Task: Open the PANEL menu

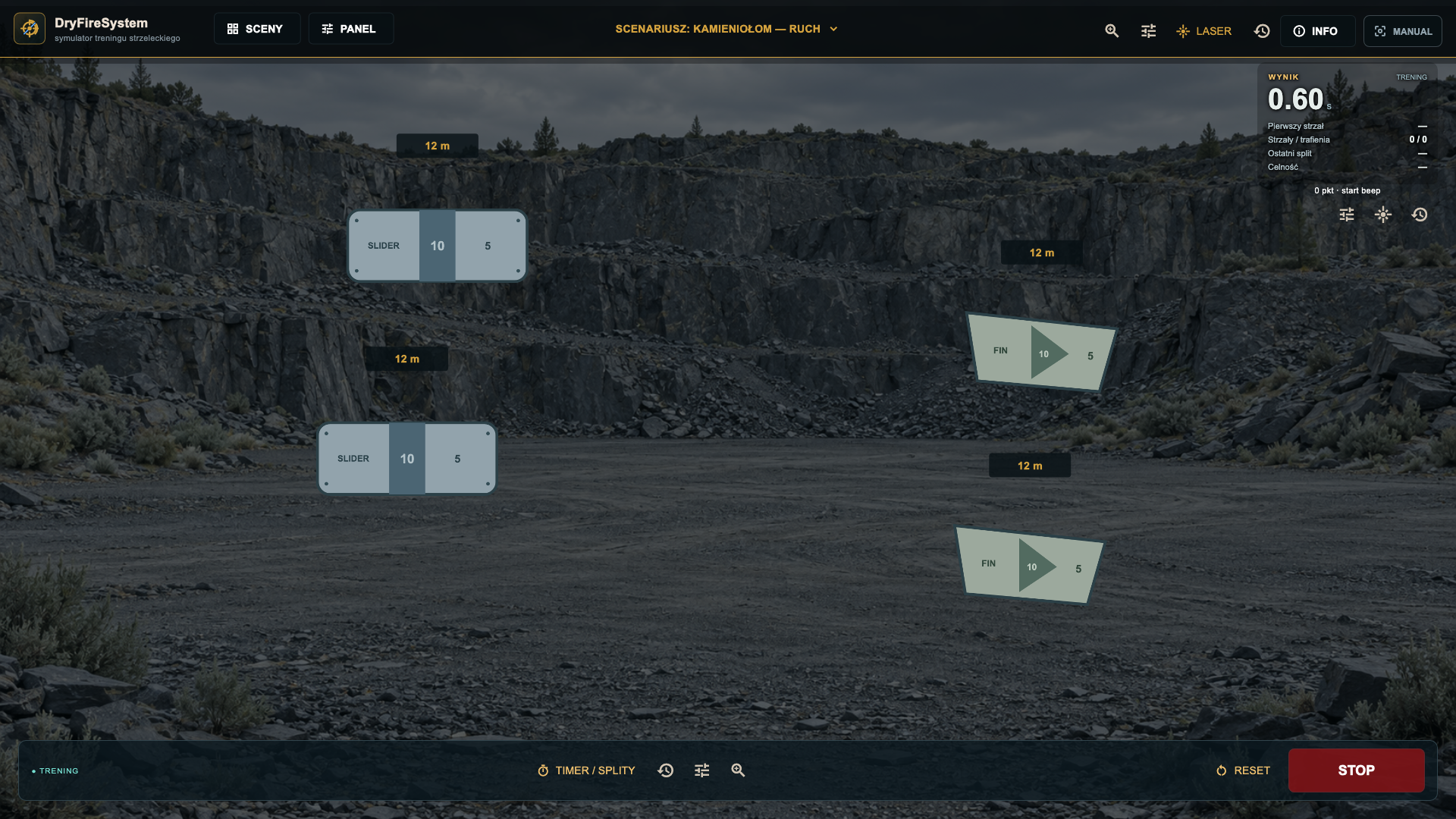Action: [350, 29]
